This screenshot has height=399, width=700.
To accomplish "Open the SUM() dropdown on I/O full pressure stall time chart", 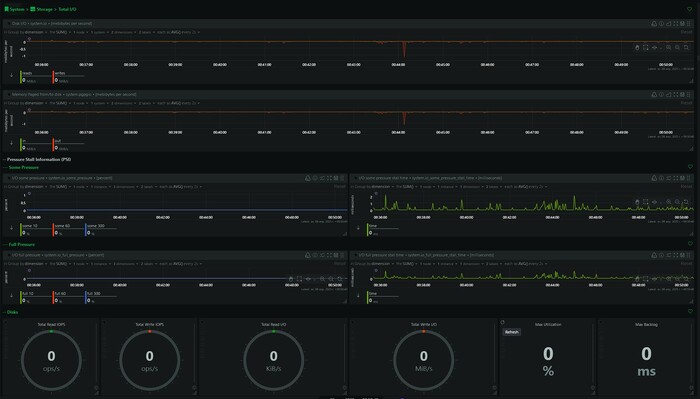I will coord(406,264).
